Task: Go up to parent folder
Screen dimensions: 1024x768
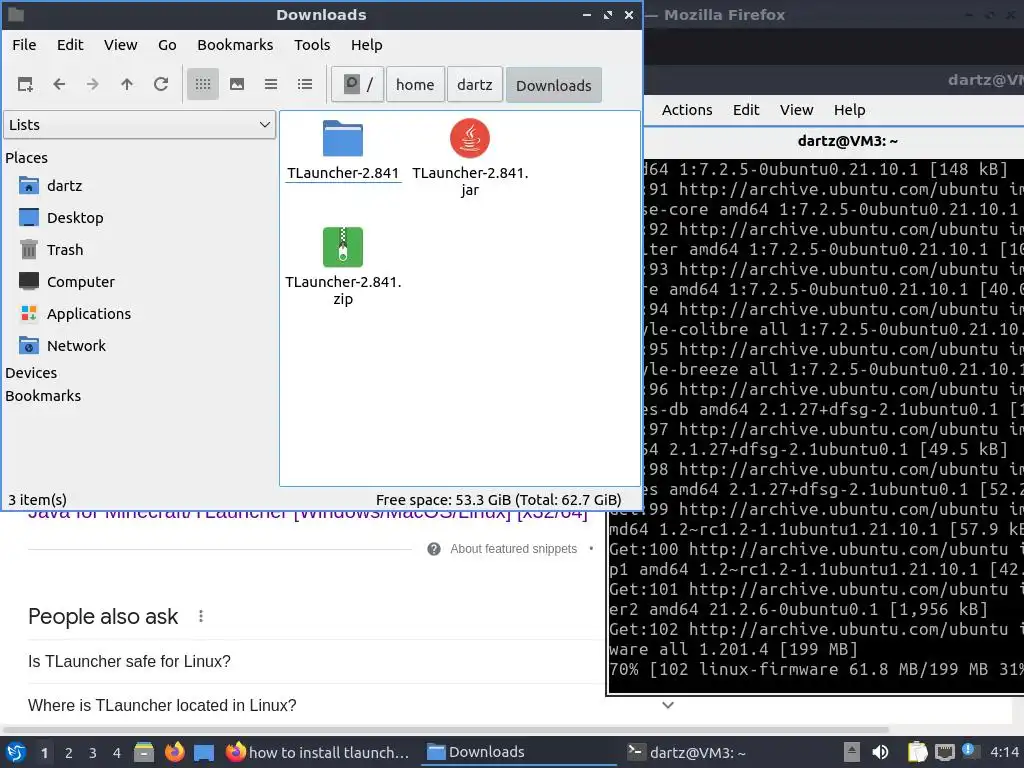Action: 127,84
